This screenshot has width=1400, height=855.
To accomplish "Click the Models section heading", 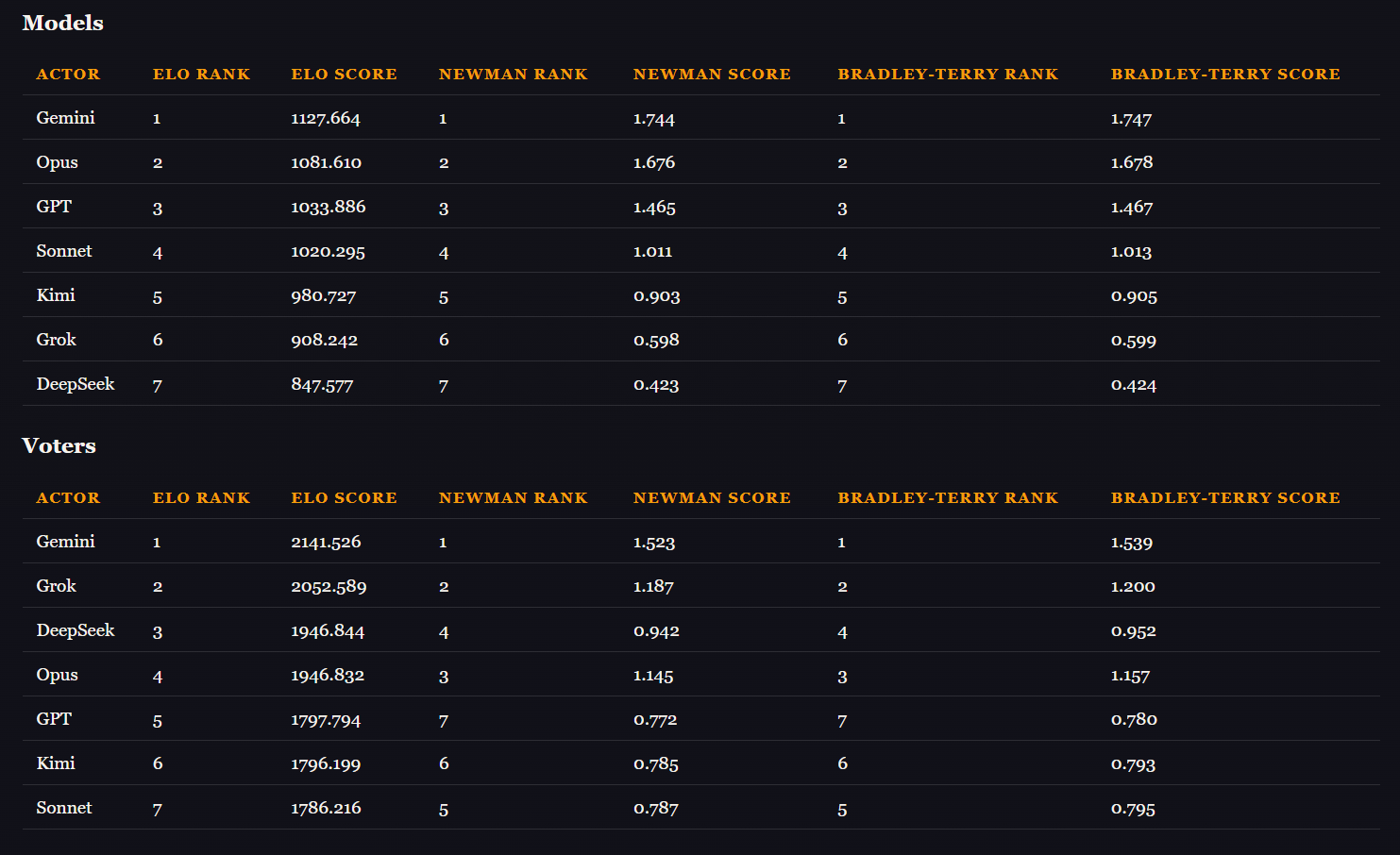I will tap(62, 23).
